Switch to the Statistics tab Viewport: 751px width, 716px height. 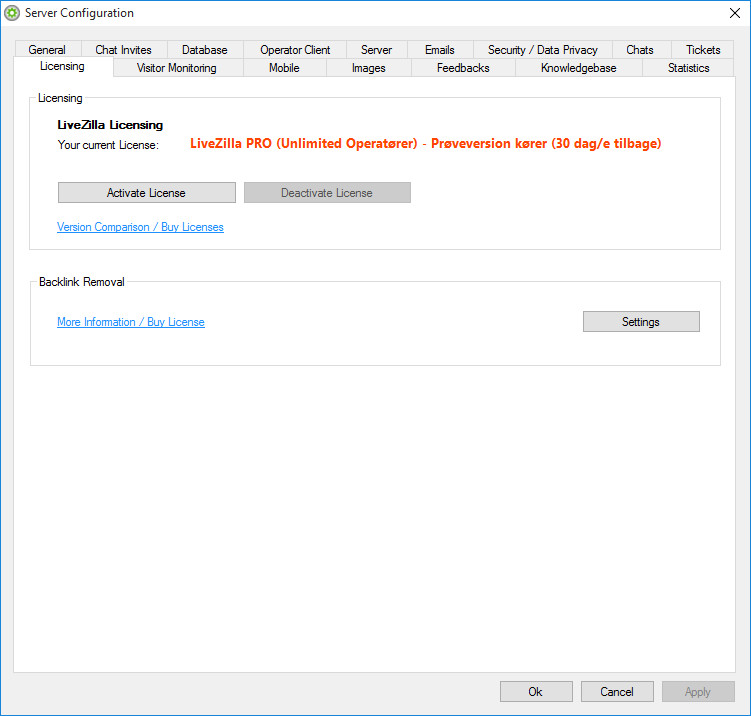(688, 68)
